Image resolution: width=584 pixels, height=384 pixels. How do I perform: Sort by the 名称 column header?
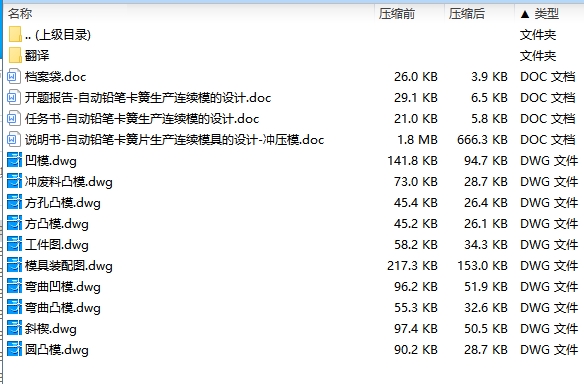pos(20,14)
